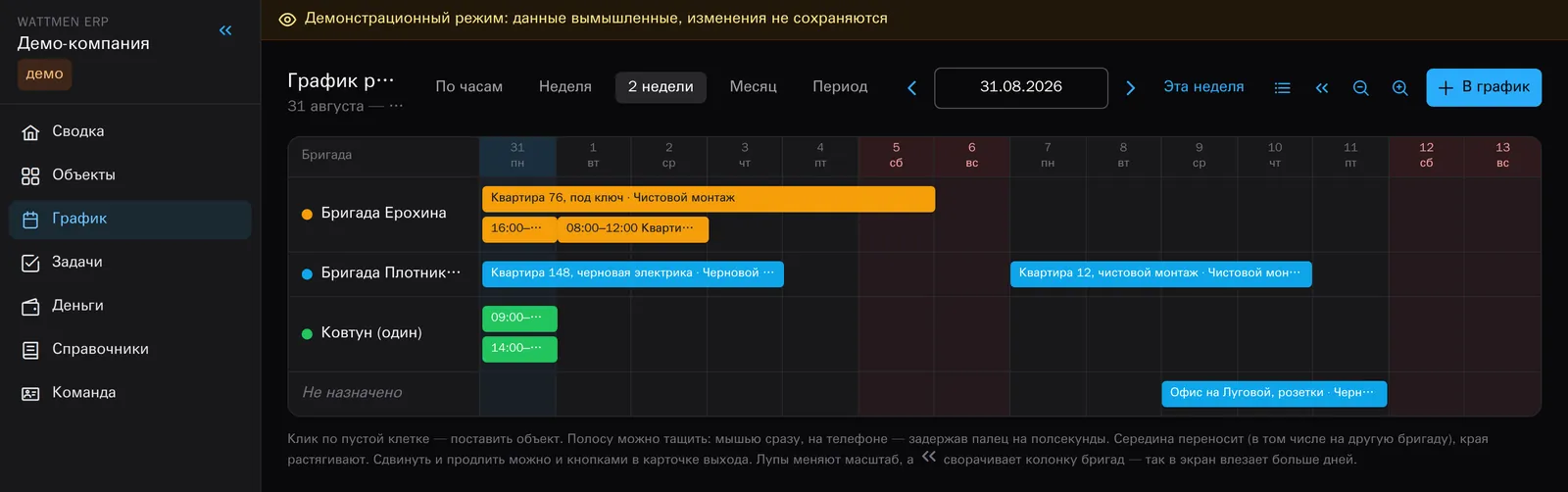Viewport: 1568px width, 492px height.
Task: Open the Квартира 12, чистовой монтаж bar
Action: 1161,274
